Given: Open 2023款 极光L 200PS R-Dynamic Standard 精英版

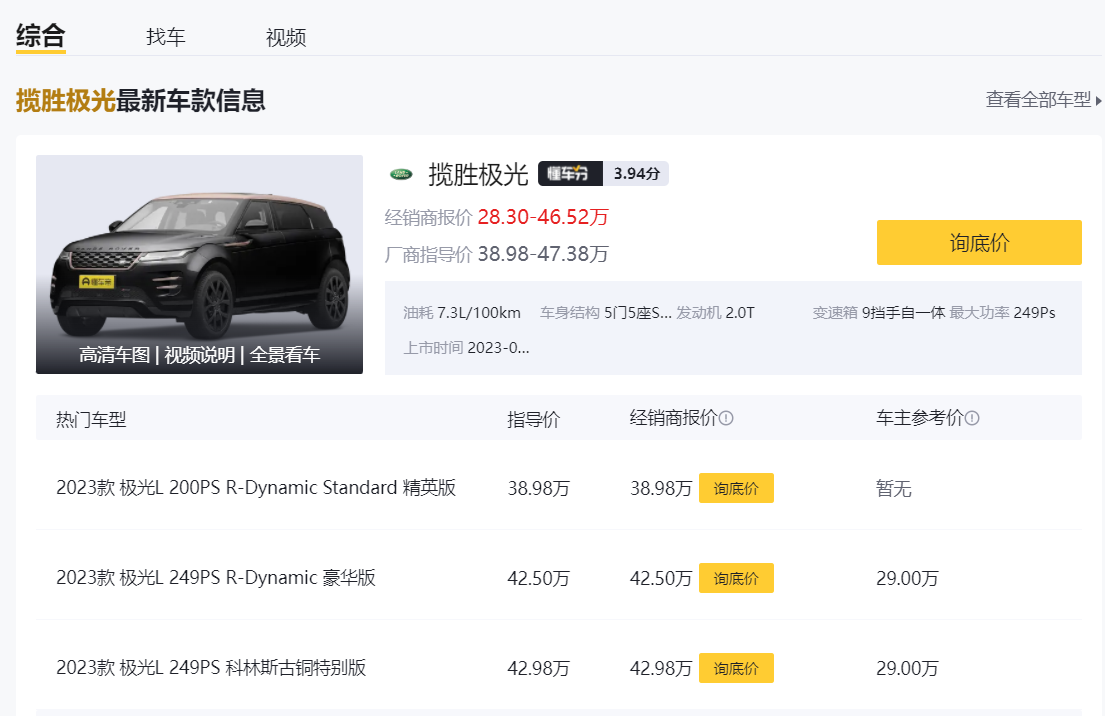Looking at the screenshot, I should coord(256,488).
